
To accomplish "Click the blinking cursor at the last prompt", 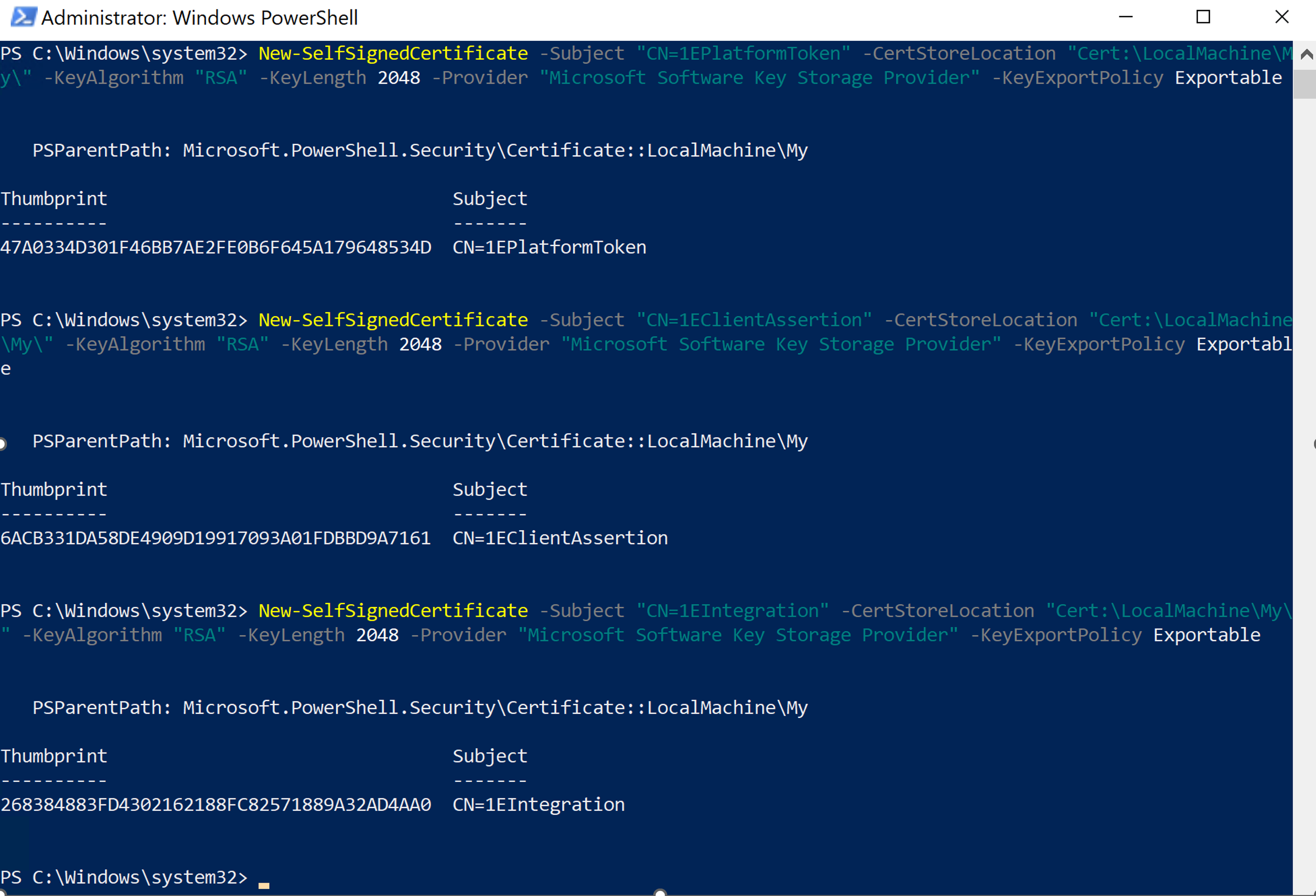I will pyautogui.click(x=264, y=884).
